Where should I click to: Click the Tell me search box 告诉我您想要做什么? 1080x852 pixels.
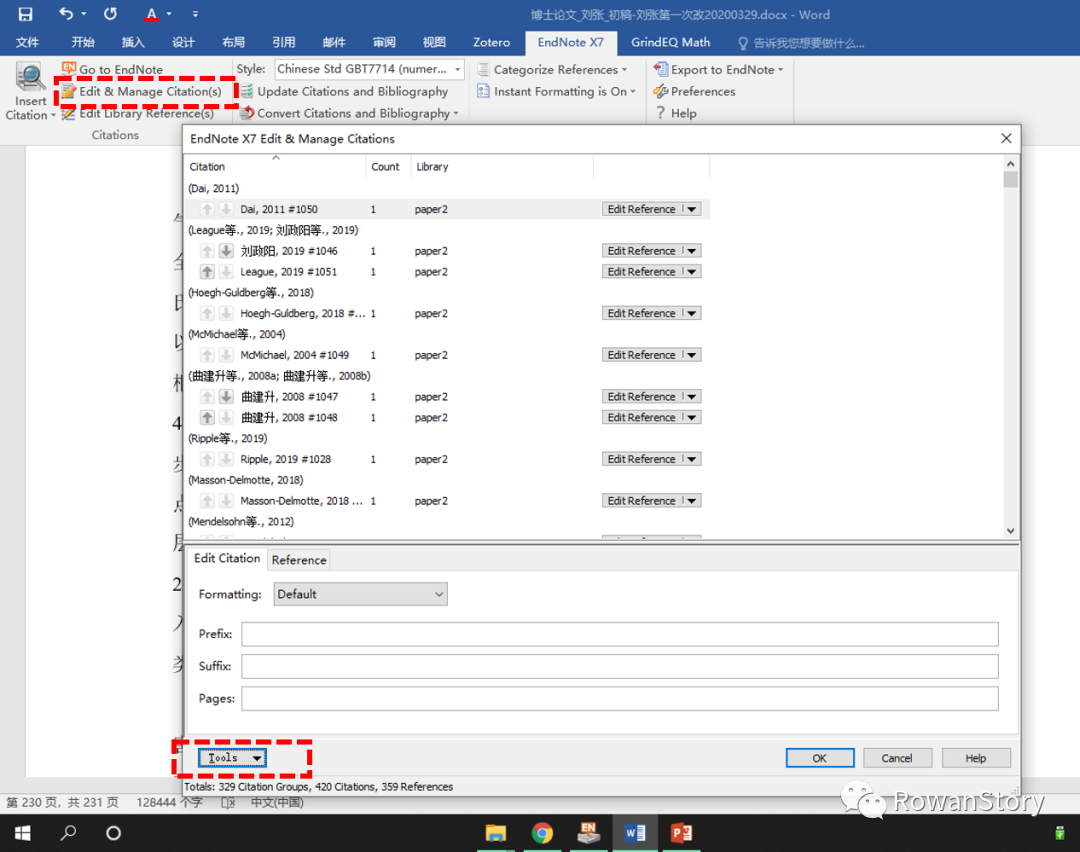click(x=801, y=43)
